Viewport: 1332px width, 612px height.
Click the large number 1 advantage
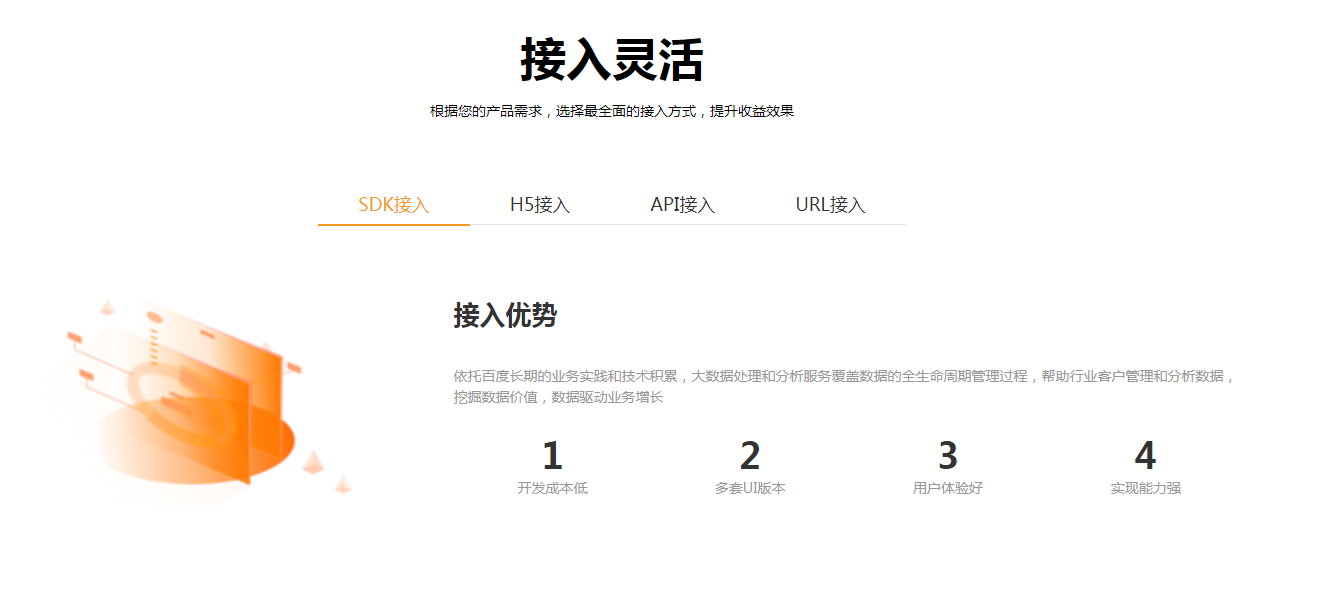coord(552,457)
